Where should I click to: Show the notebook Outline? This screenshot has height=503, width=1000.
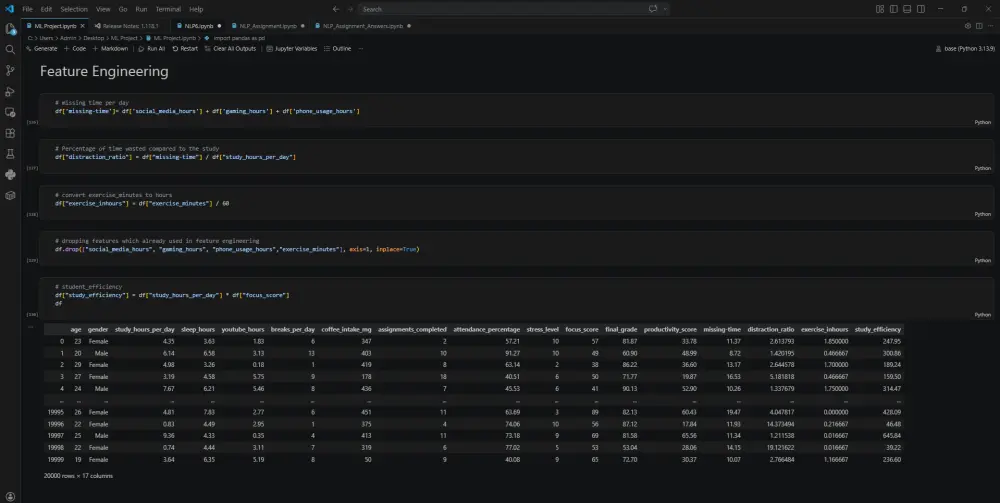[337, 48]
